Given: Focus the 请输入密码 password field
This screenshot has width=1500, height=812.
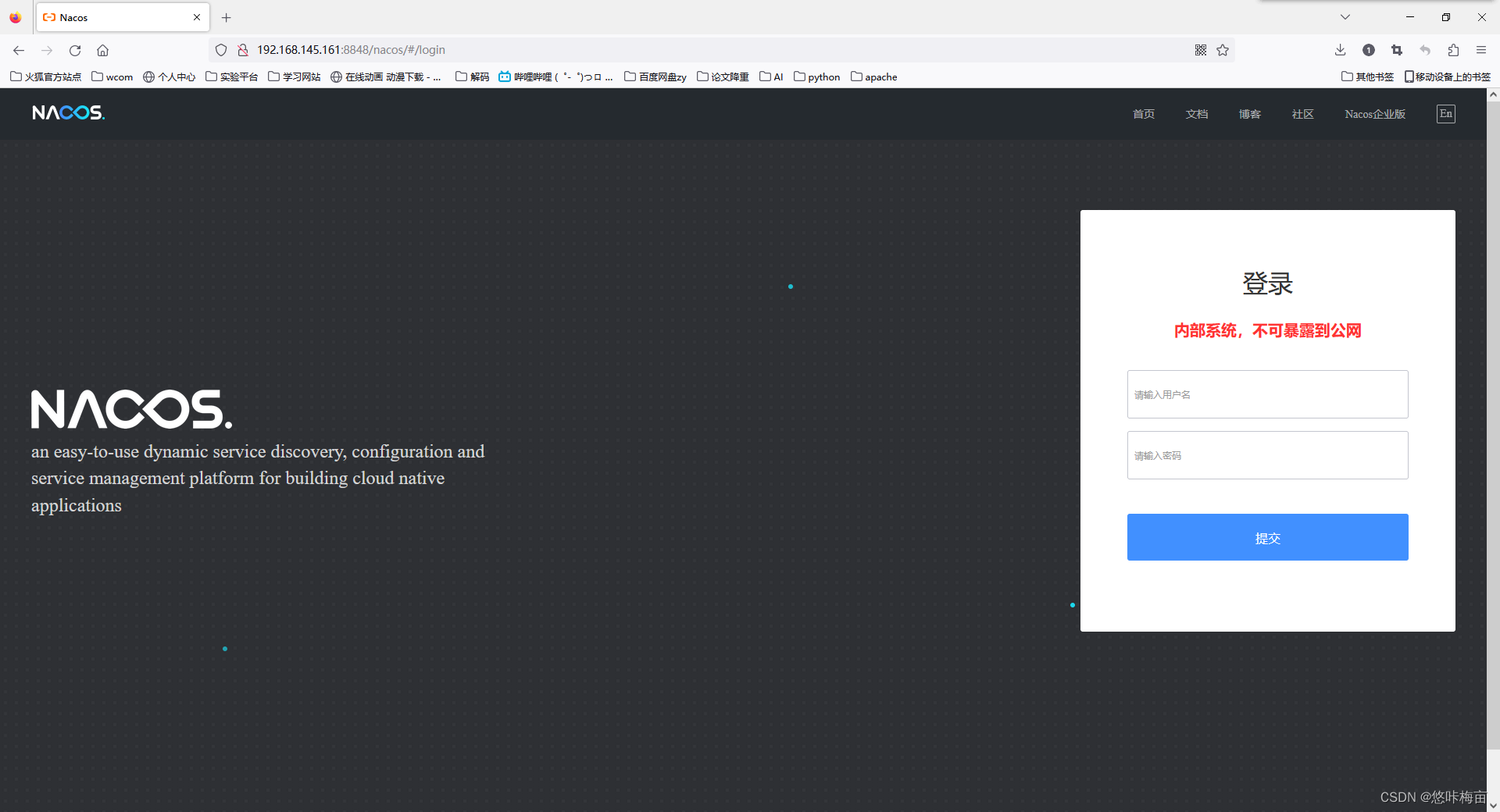Looking at the screenshot, I should tap(1267, 455).
